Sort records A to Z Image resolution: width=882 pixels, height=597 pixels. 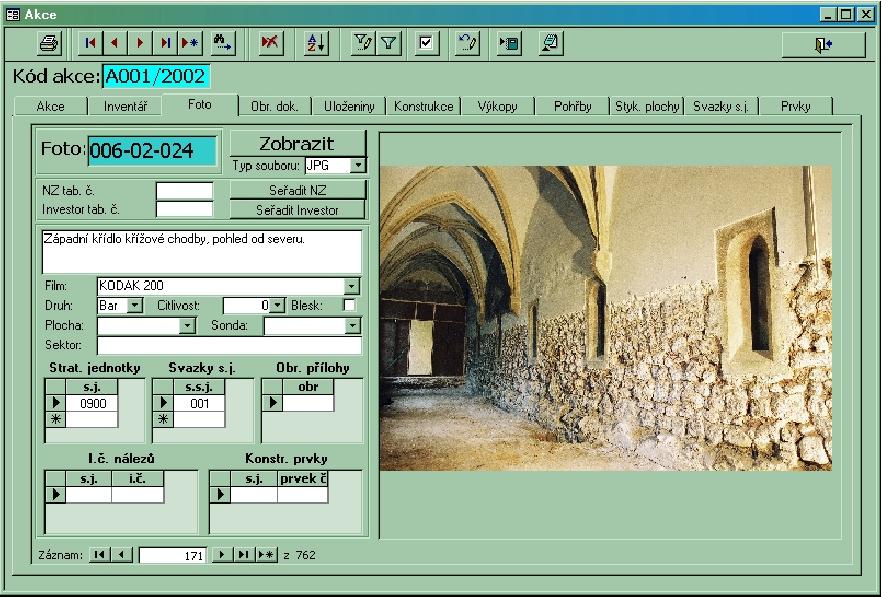coord(316,43)
